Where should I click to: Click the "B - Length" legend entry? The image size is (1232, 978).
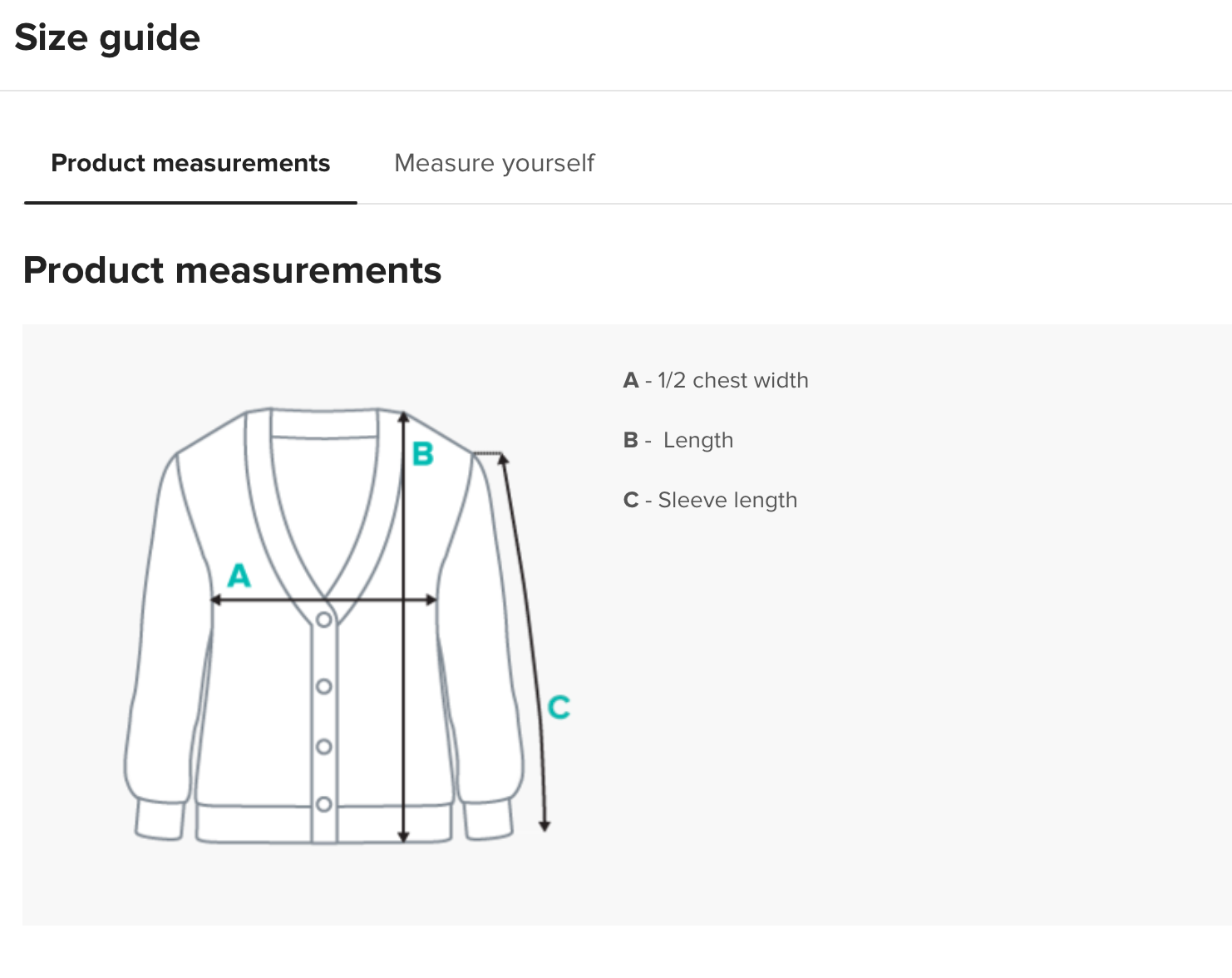click(678, 440)
